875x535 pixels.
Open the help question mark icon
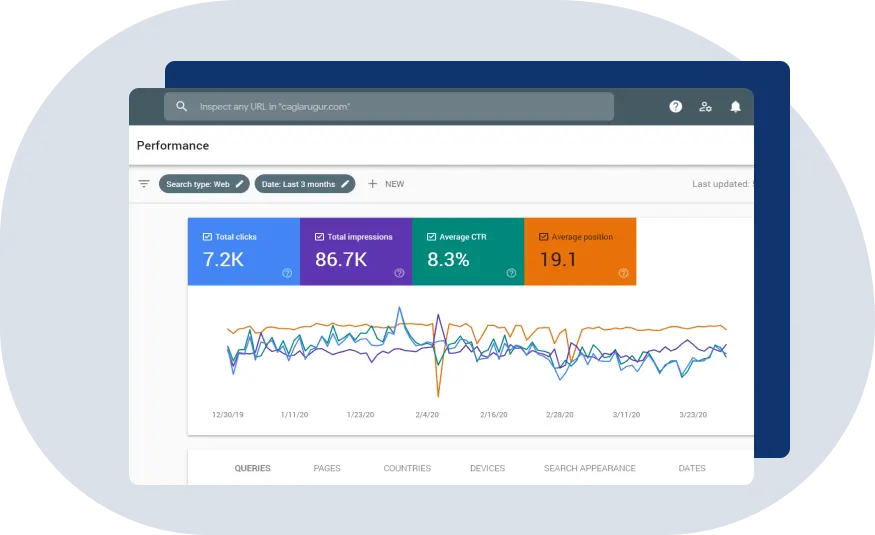pos(676,107)
